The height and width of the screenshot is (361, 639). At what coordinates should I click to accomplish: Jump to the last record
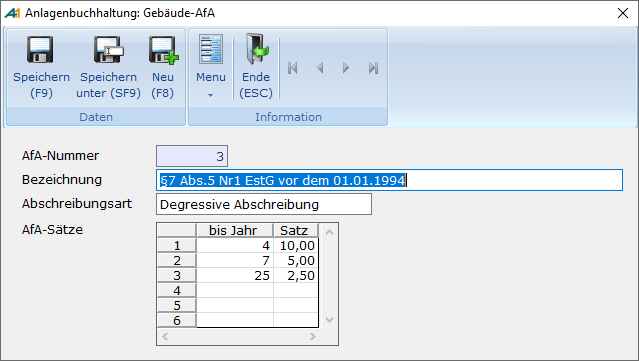(x=373, y=68)
